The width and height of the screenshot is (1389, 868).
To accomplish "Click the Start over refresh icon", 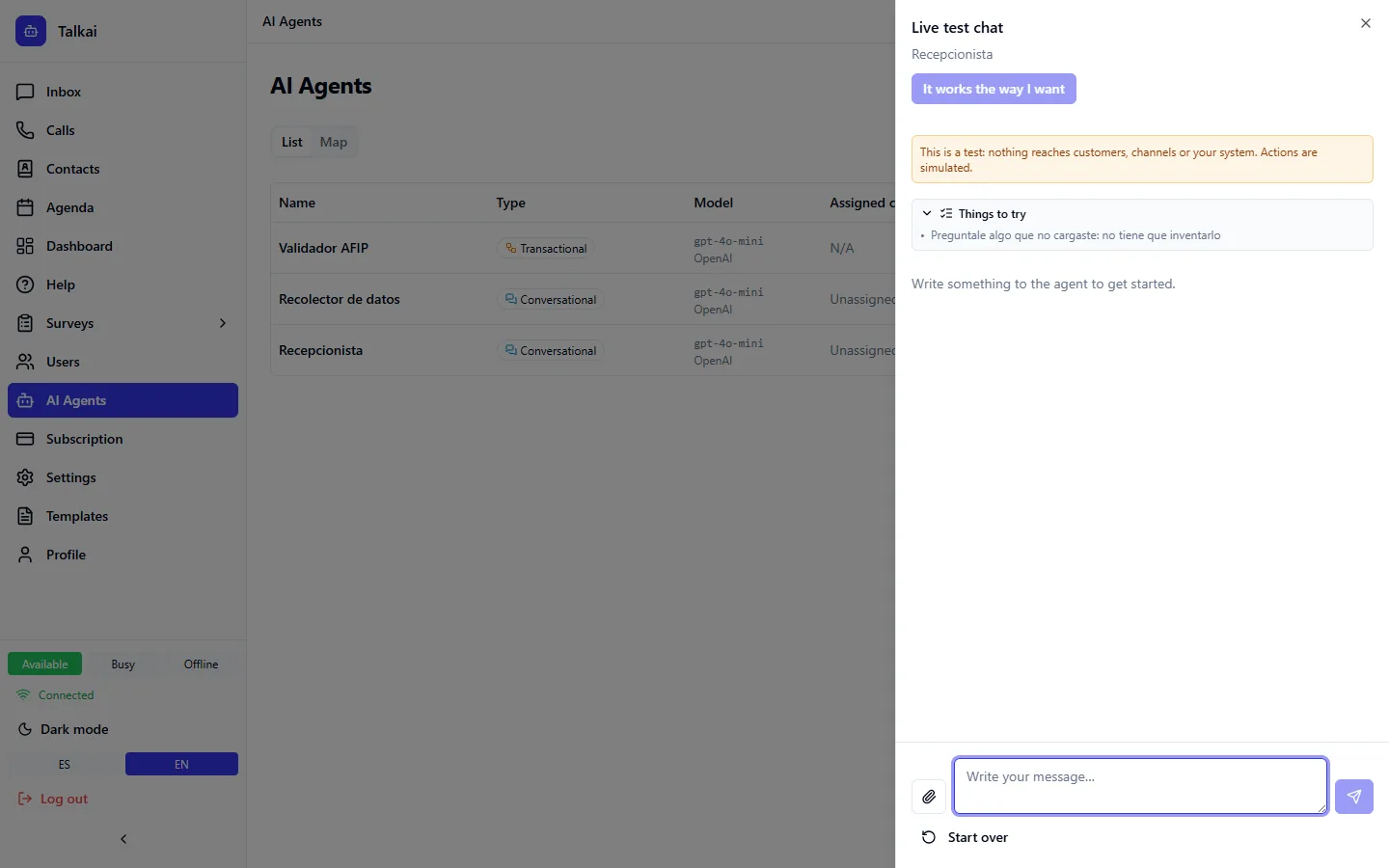I will [x=929, y=837].
